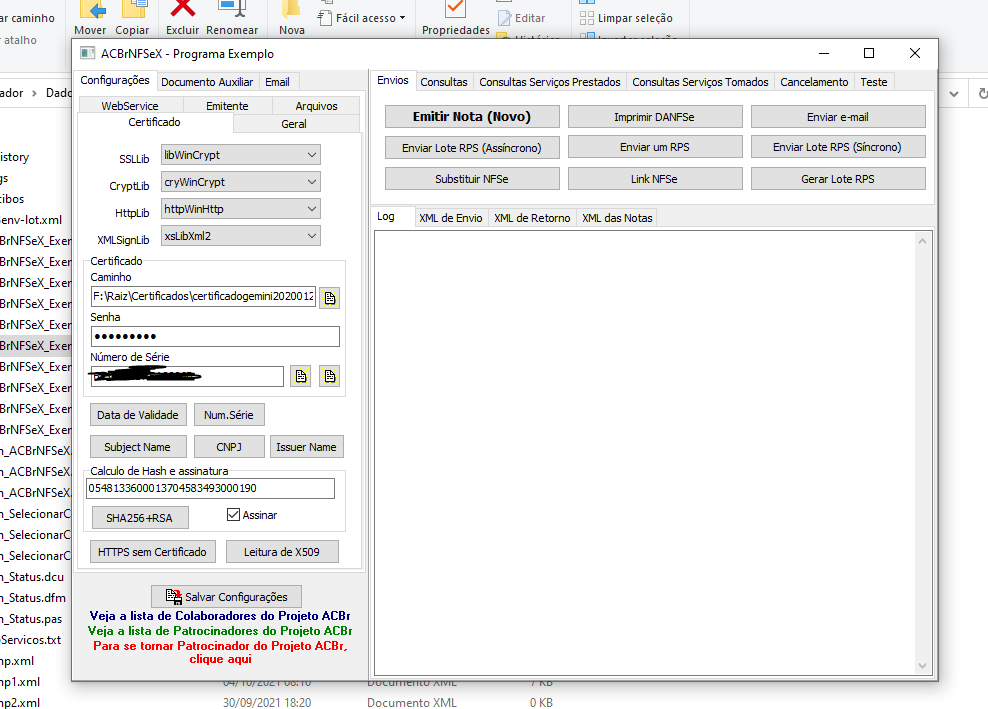Click the Issuer Name button
Viewport: 988px width, 709px height.
coord(306,447)
